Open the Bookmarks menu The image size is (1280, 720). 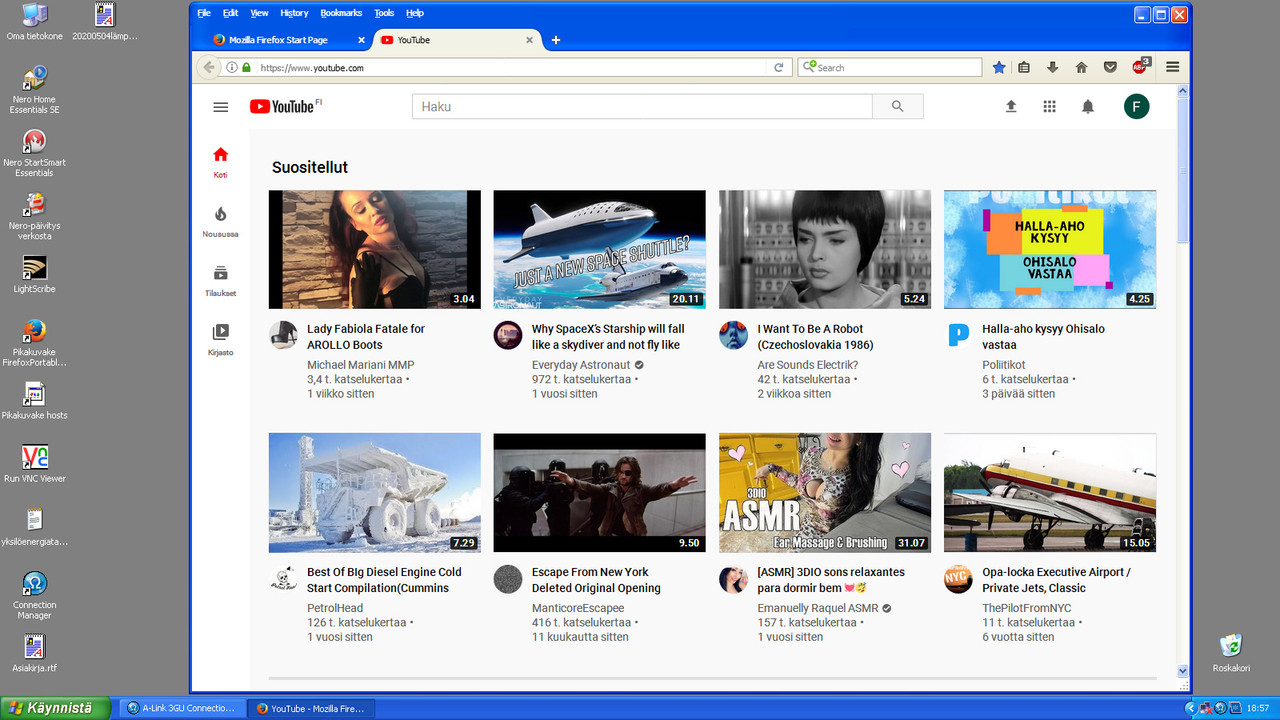click(341, 13)
